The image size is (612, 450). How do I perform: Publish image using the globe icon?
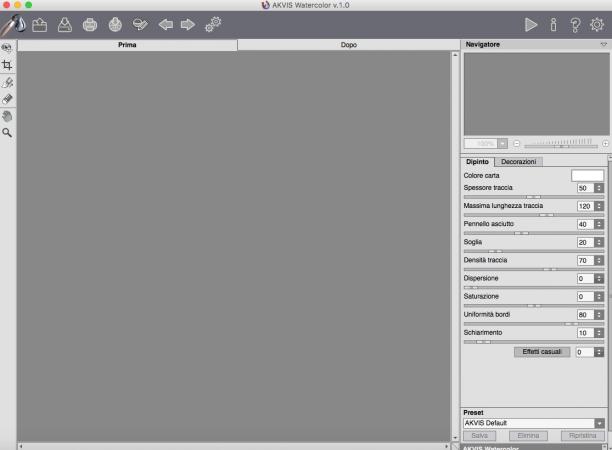(x=115, y=25)
